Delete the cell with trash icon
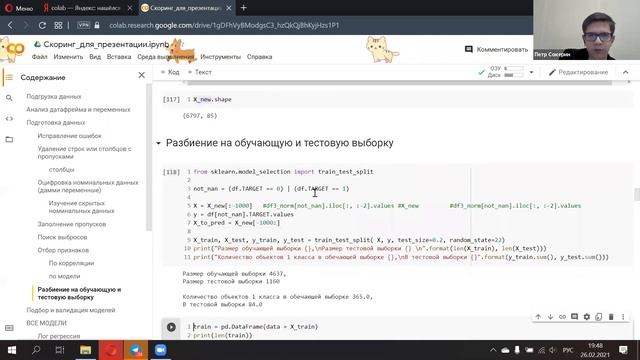Screen dimensions: 640x360 tap(611, 317)
